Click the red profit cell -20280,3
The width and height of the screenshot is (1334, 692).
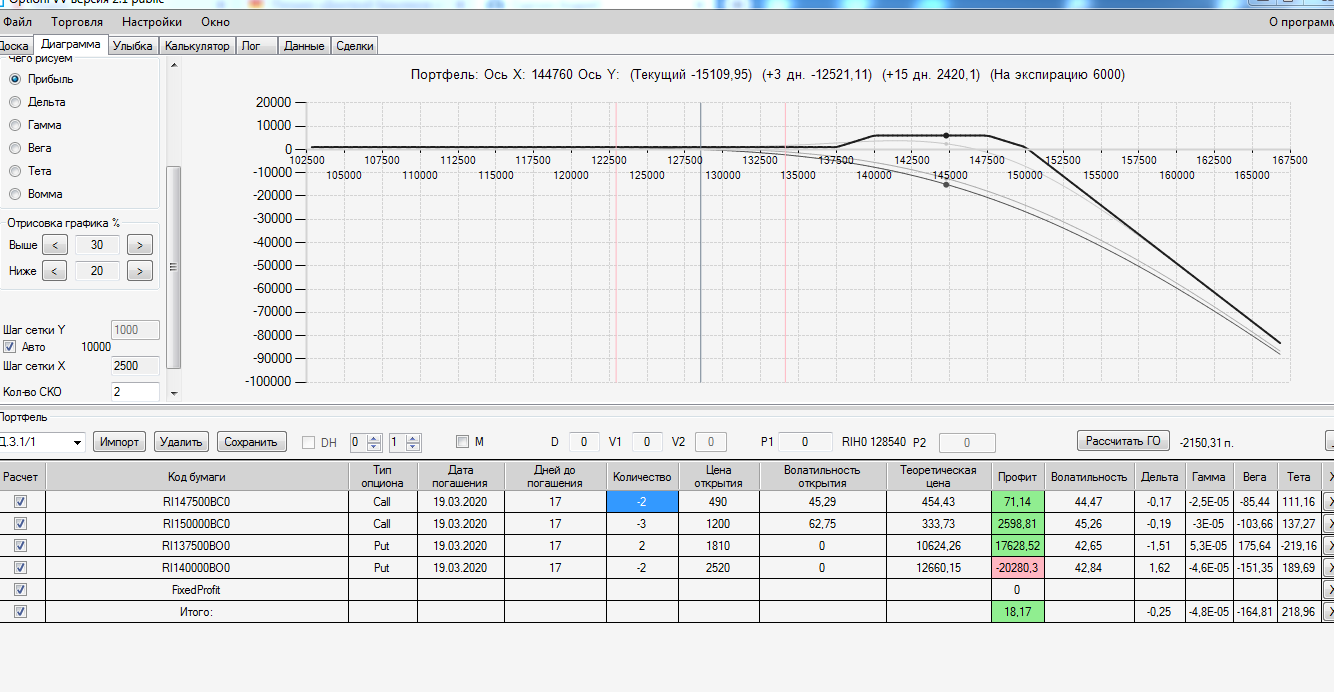(1017, 568)
